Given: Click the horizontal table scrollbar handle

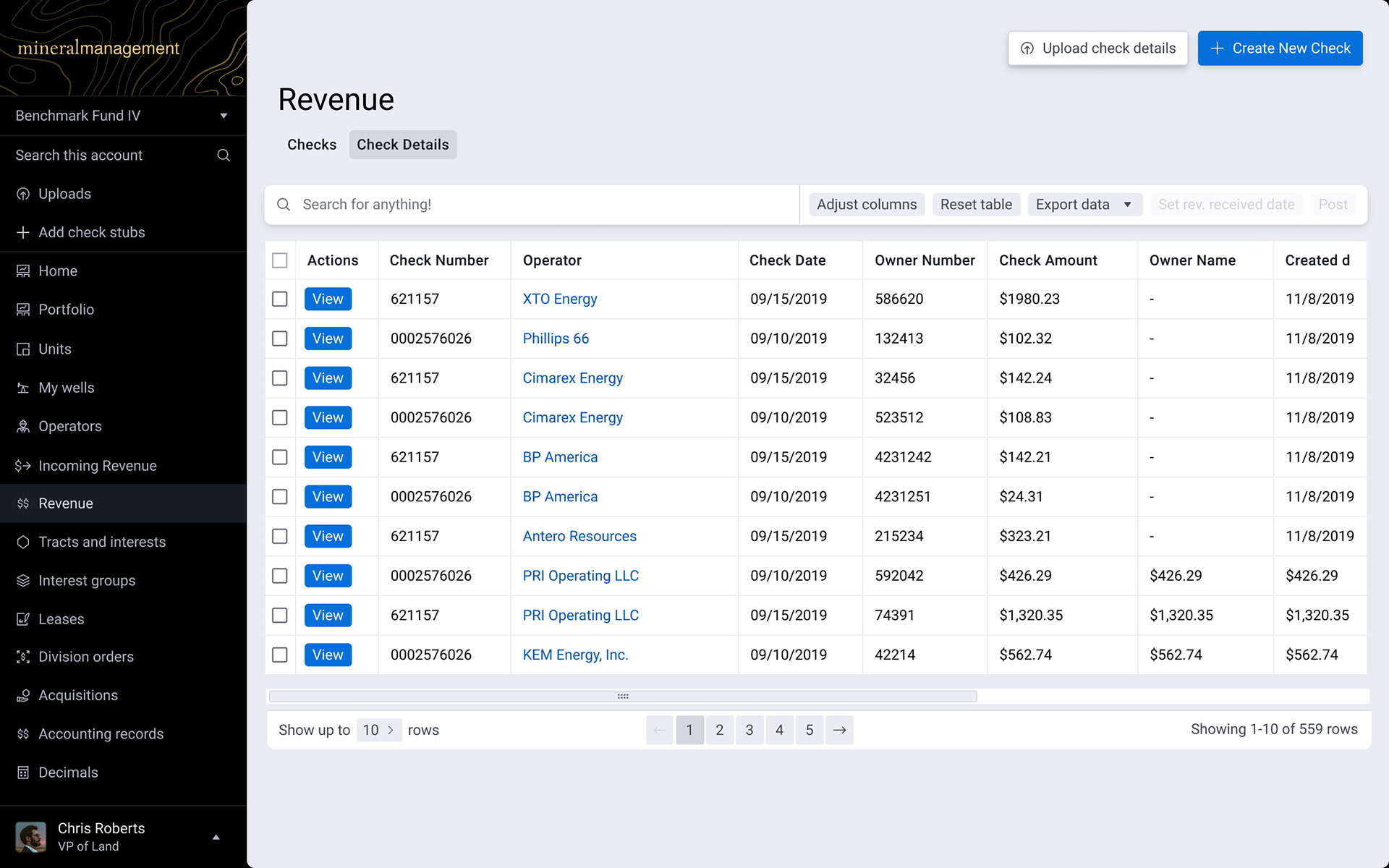Looking at the screenshot, I should (x=623, y=696).
